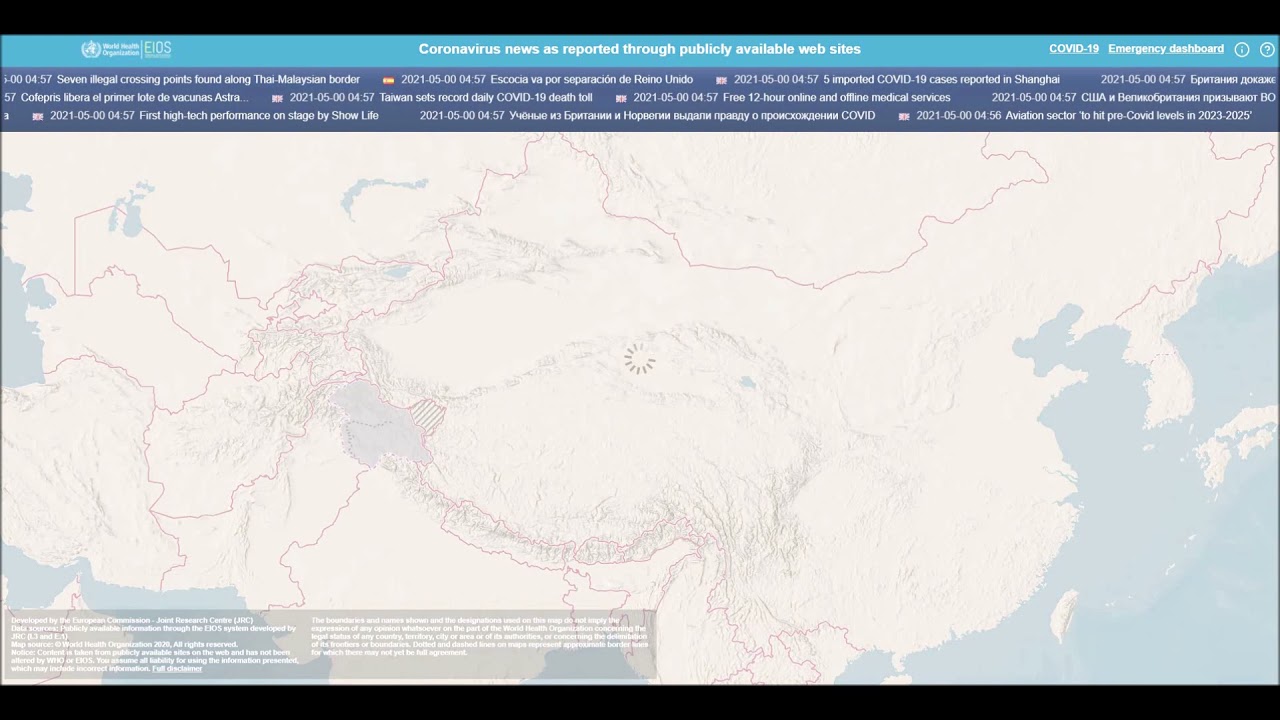Image resolution: width=1280 pixels, height=720 pixels.
Task: Open Taiwan sets record daily death toll headline
Action: pos(486,97)
